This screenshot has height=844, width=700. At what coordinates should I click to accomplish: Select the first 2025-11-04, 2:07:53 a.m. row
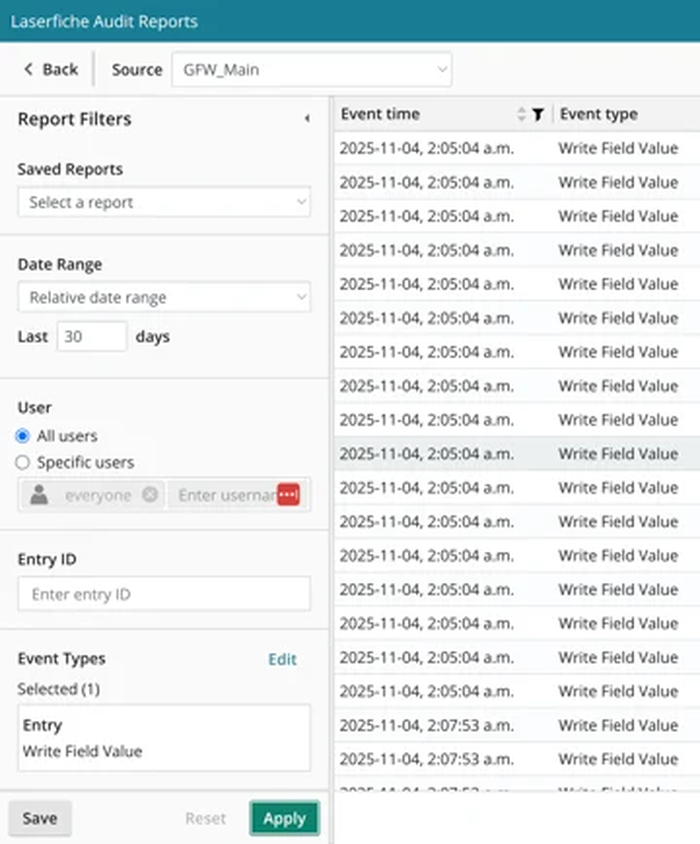click(x=517, y=725)
